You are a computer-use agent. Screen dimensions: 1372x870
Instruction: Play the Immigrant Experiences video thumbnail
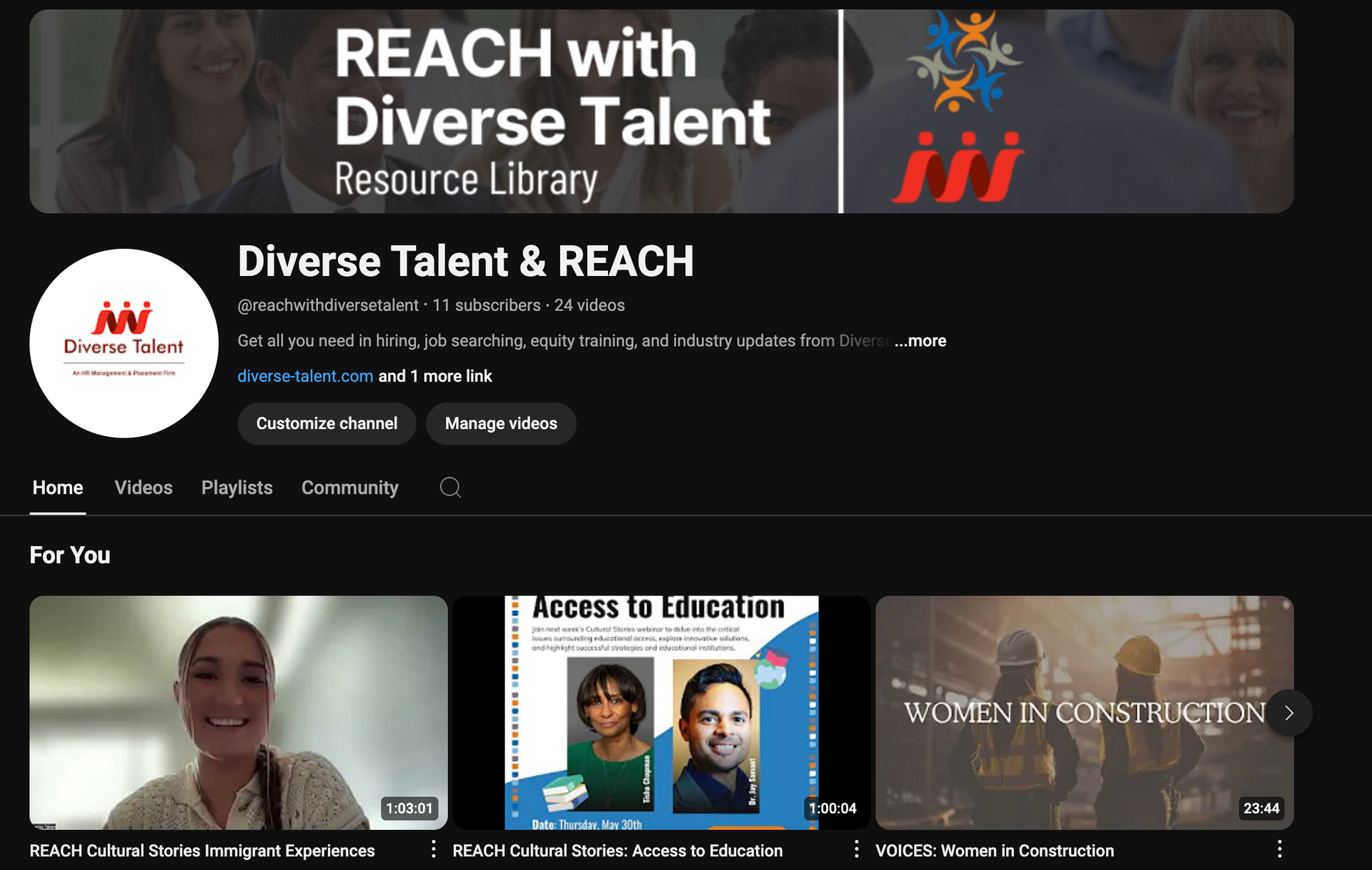pyautogui.click(x=239, y=713)
